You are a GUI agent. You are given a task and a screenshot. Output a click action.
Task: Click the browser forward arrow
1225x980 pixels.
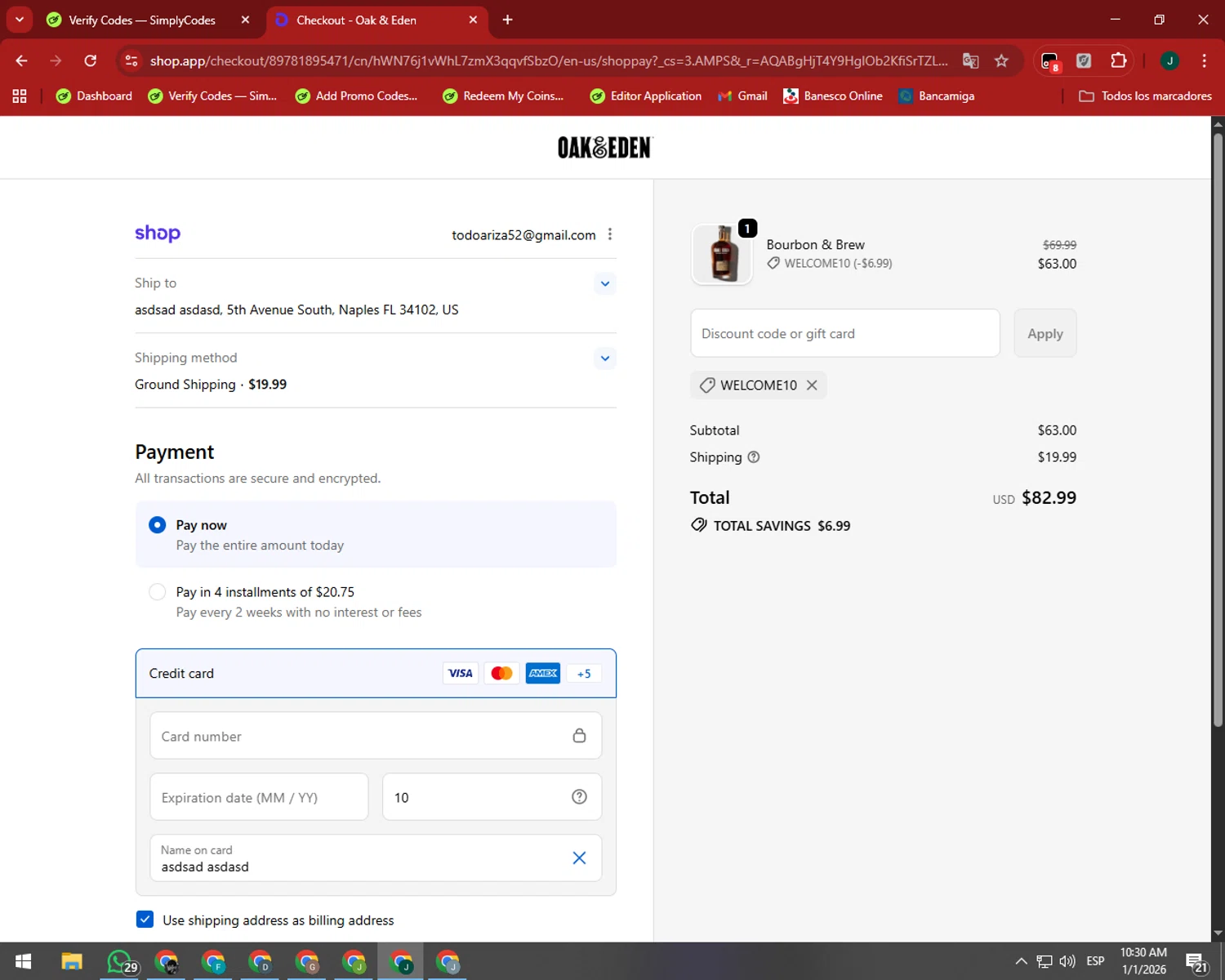[56, 60]
